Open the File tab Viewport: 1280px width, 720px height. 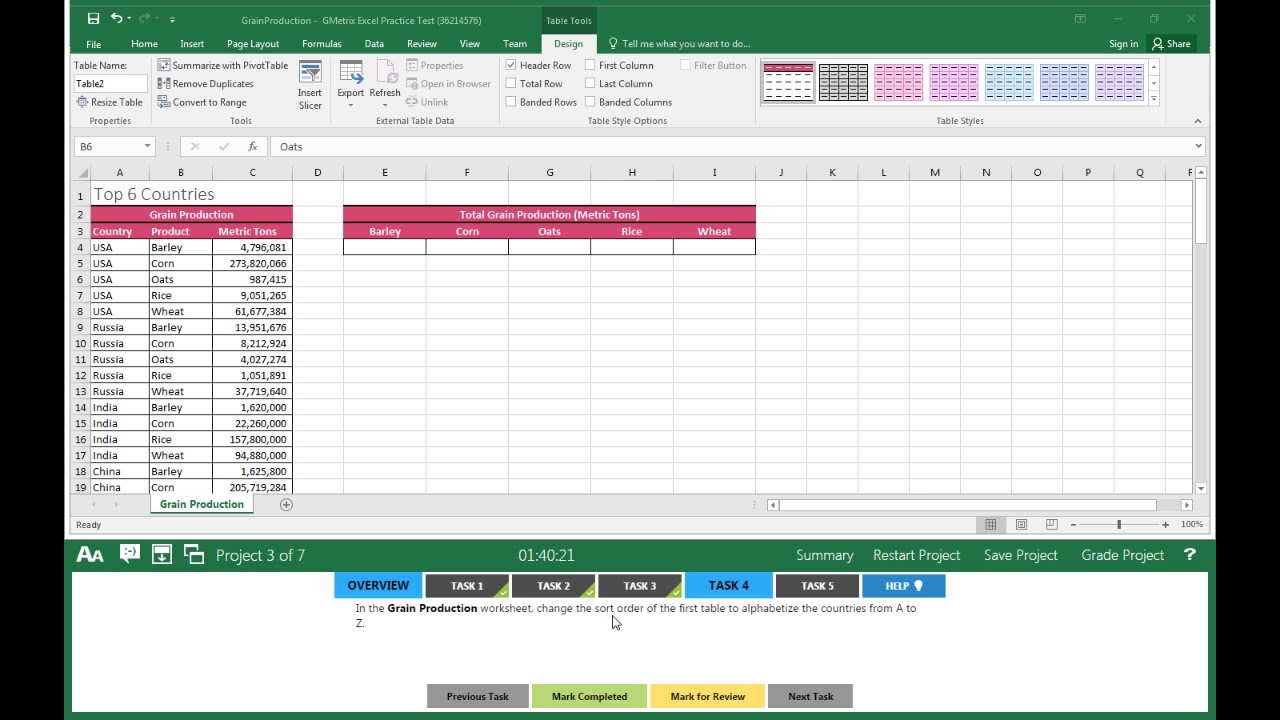tap(93, 44)
